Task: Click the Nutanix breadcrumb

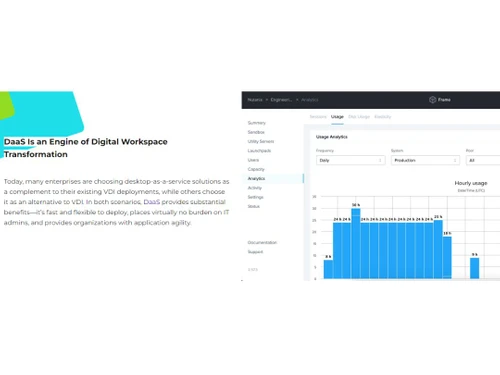Action: tap(255, 100)
